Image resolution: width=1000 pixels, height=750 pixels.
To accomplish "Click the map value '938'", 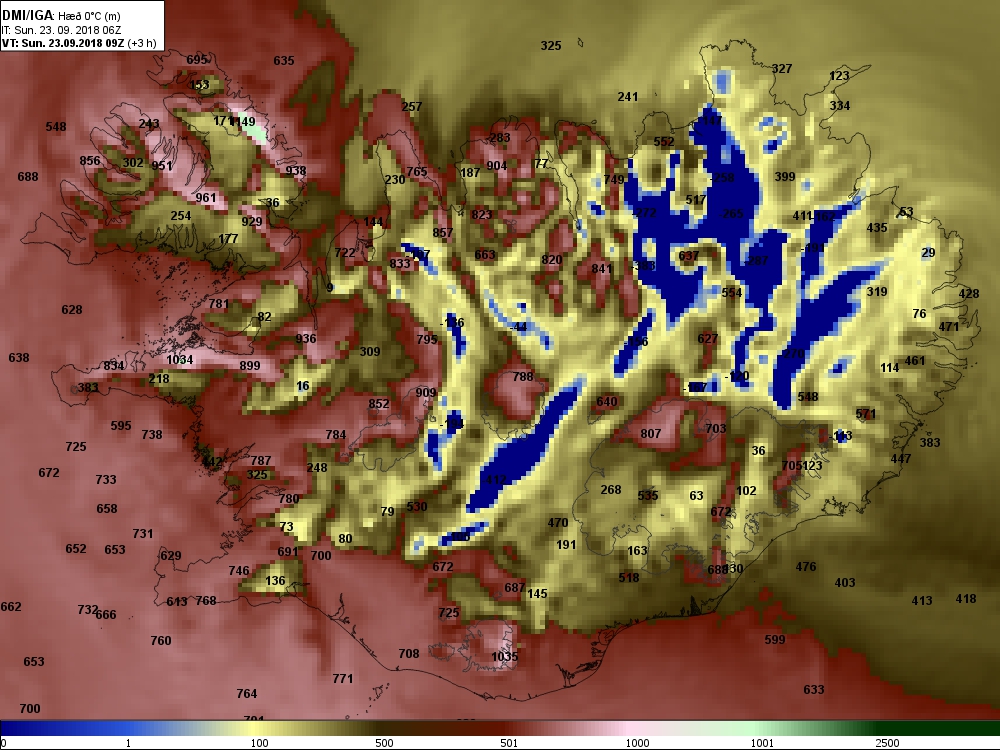I will [296, 170].
